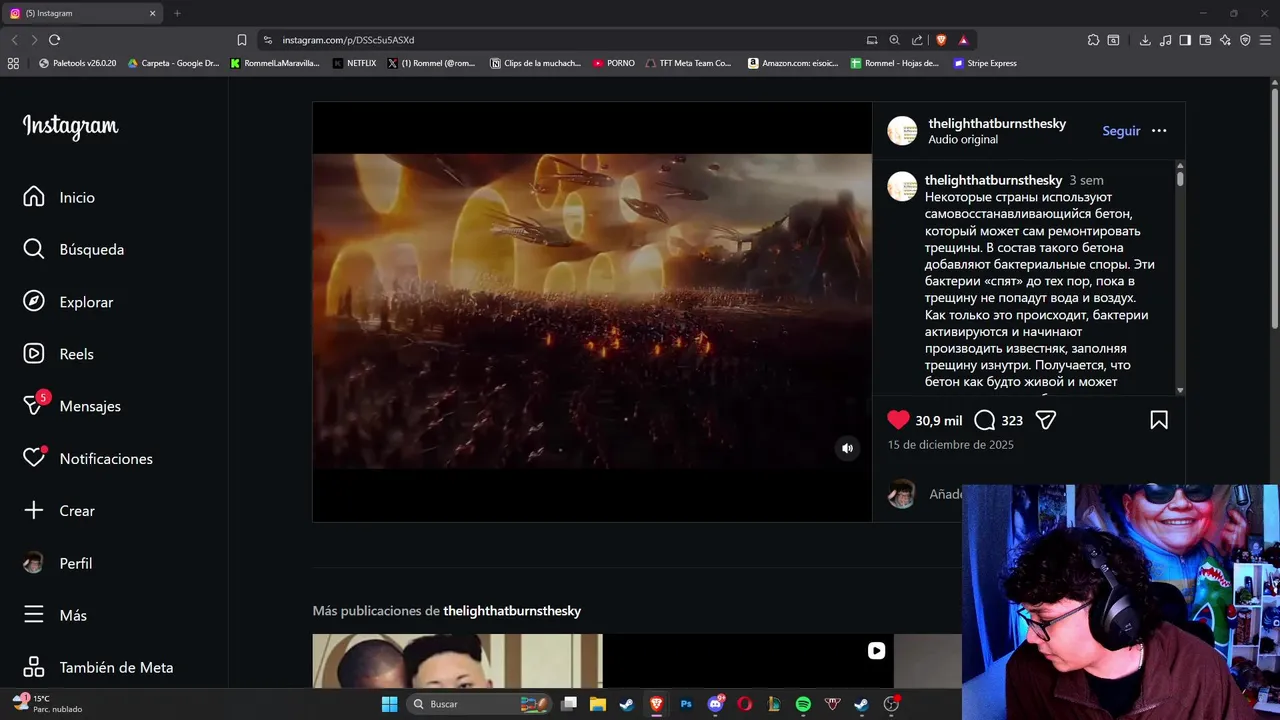Toggle the browser sidebar panel icon
The width and height of the screenshot is (1280, 720).
pyautogui.click(x=1185, y=40)
